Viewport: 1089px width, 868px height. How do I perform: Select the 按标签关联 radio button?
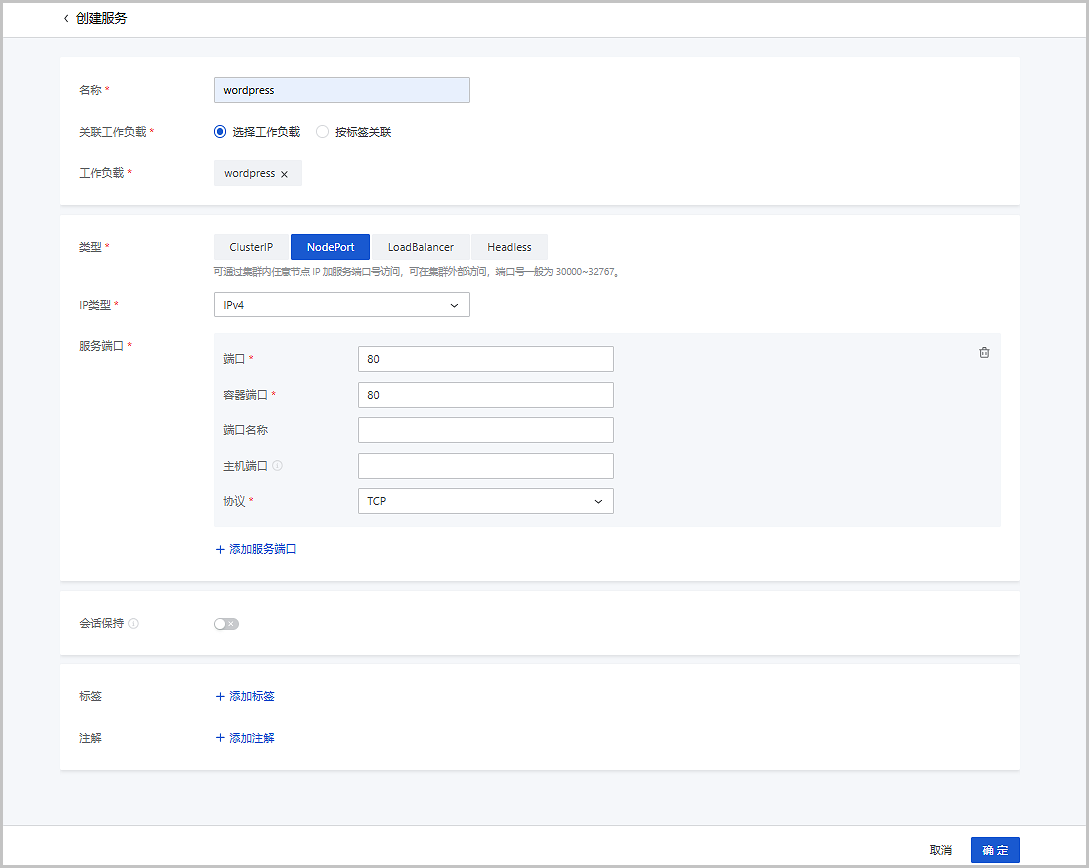pos(322,131)
